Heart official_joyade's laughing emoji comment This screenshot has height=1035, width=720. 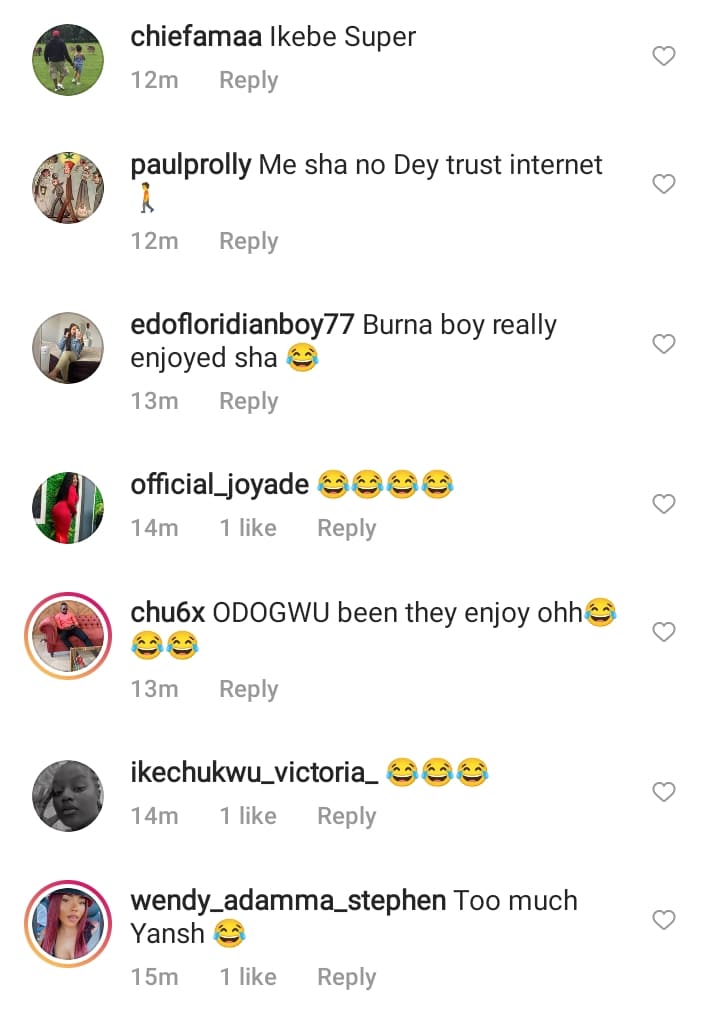(664, 504)
